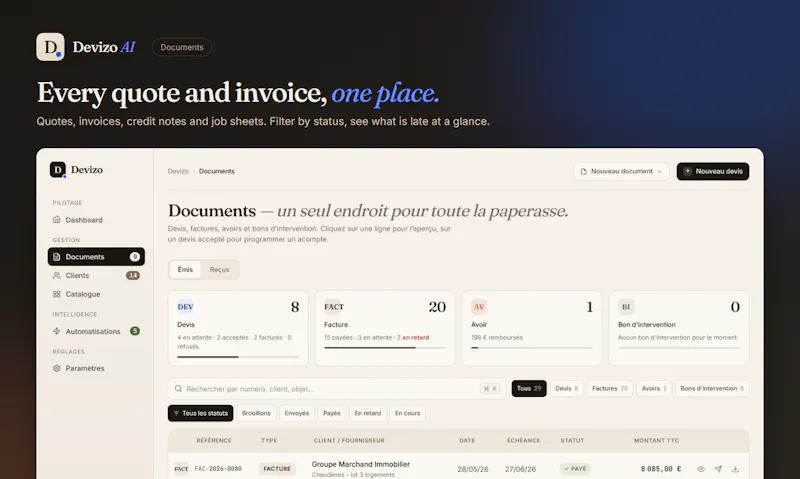Filter by En retard status
This screenshot has width=800, height=479.
tap(368, 413)
